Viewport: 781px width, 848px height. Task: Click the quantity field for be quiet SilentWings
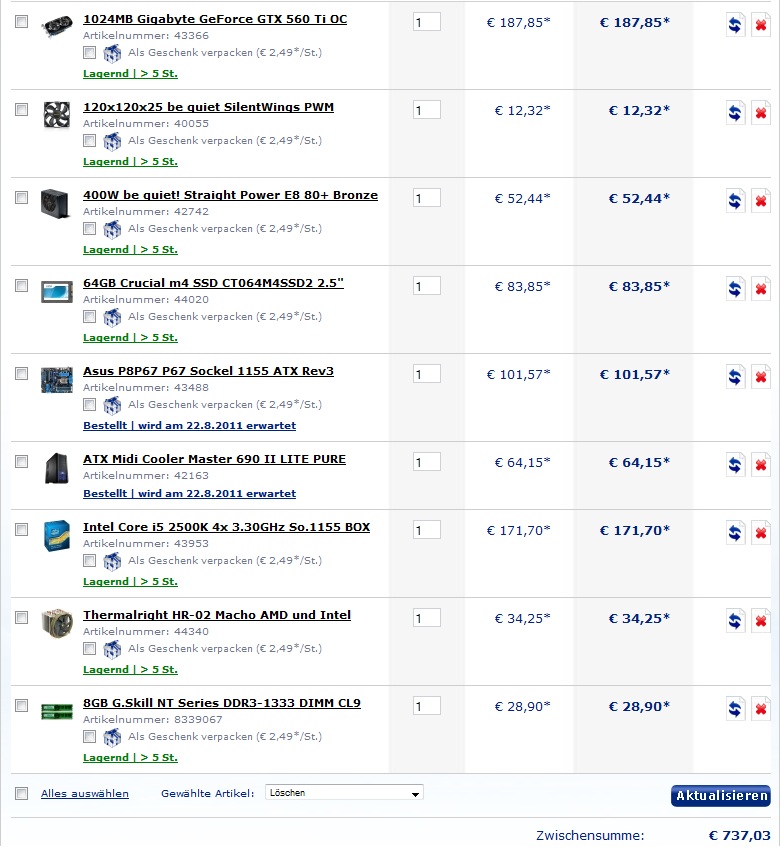pos(427,110)
